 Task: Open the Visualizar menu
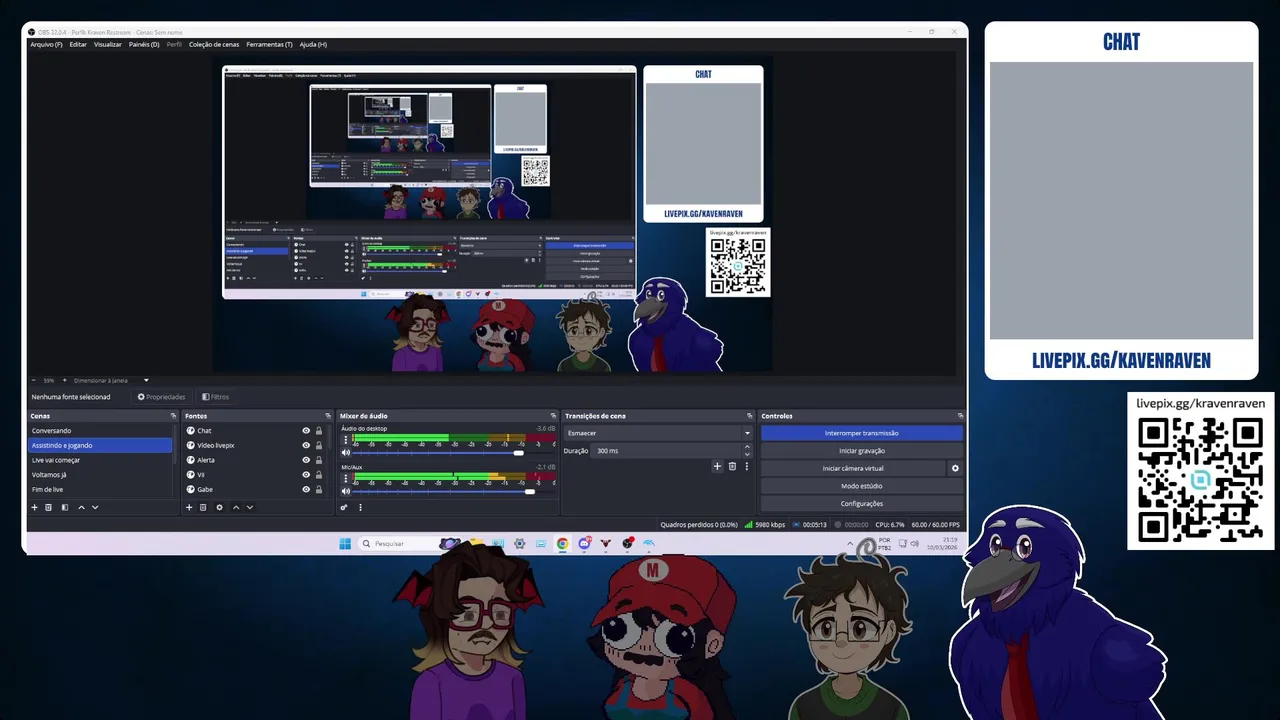(x=108, y=44)
